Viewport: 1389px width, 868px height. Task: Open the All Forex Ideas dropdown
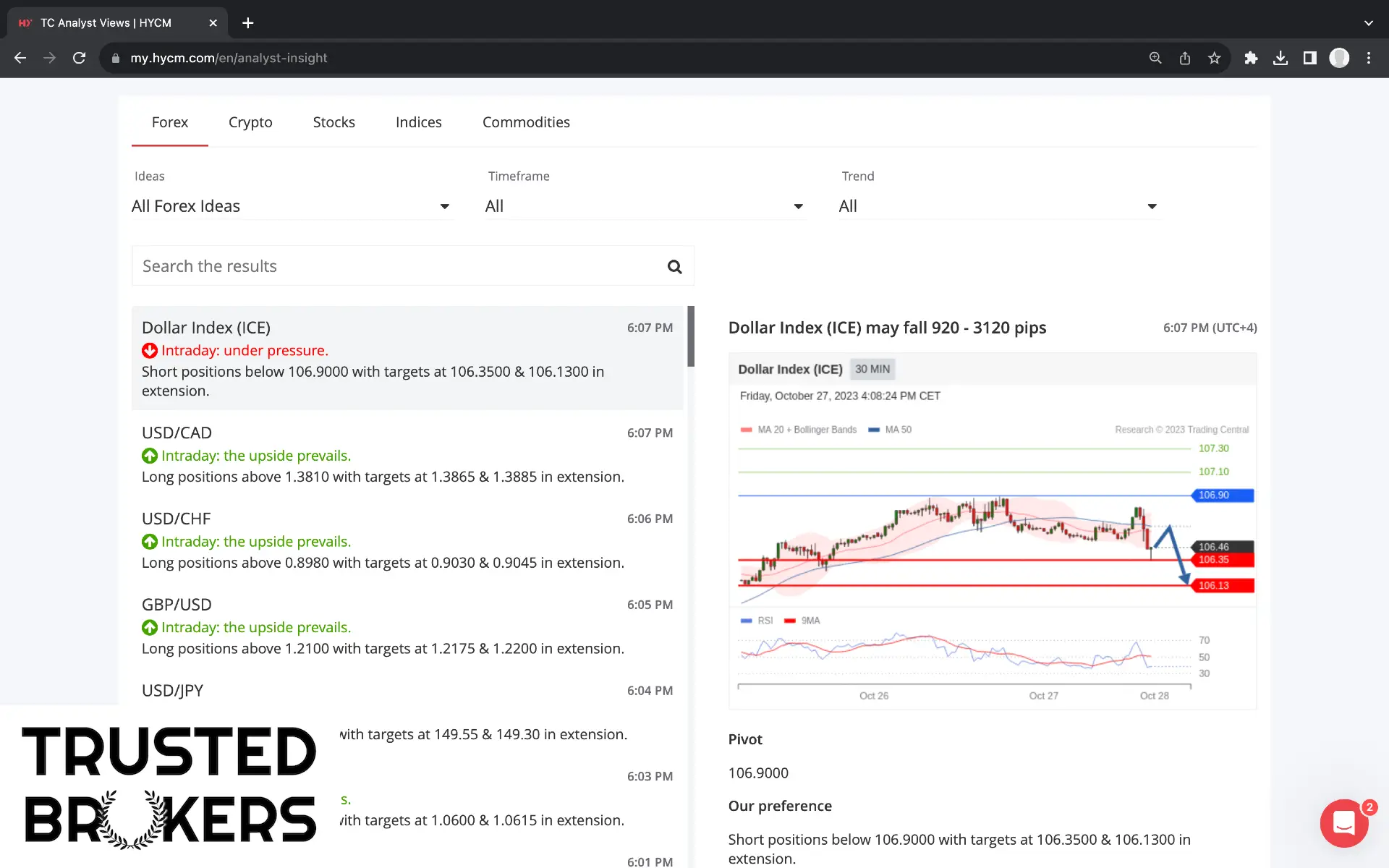tap(292, 206)
